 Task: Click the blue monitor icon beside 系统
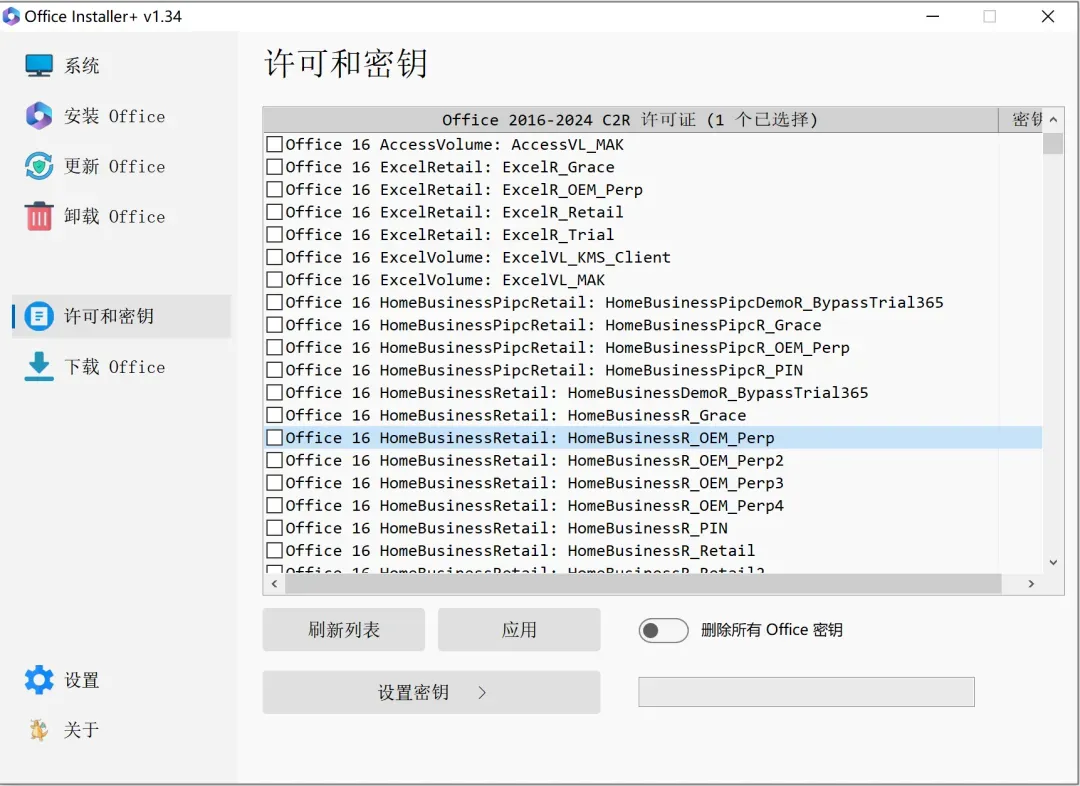[39, 65]
